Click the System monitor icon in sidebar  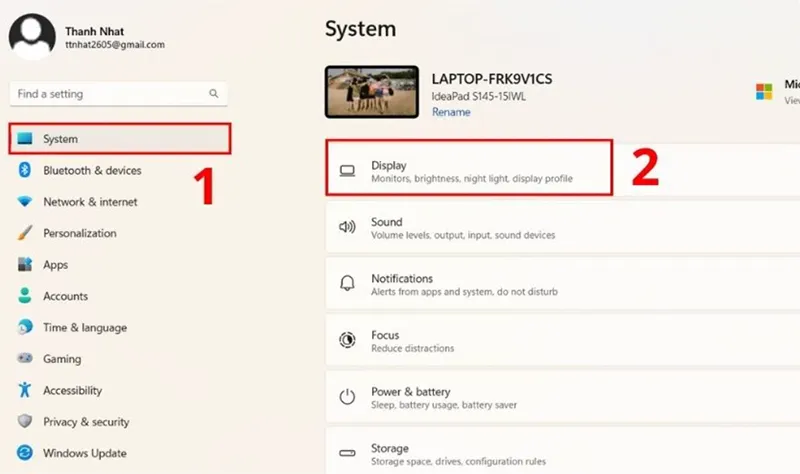tap(24, 138)
